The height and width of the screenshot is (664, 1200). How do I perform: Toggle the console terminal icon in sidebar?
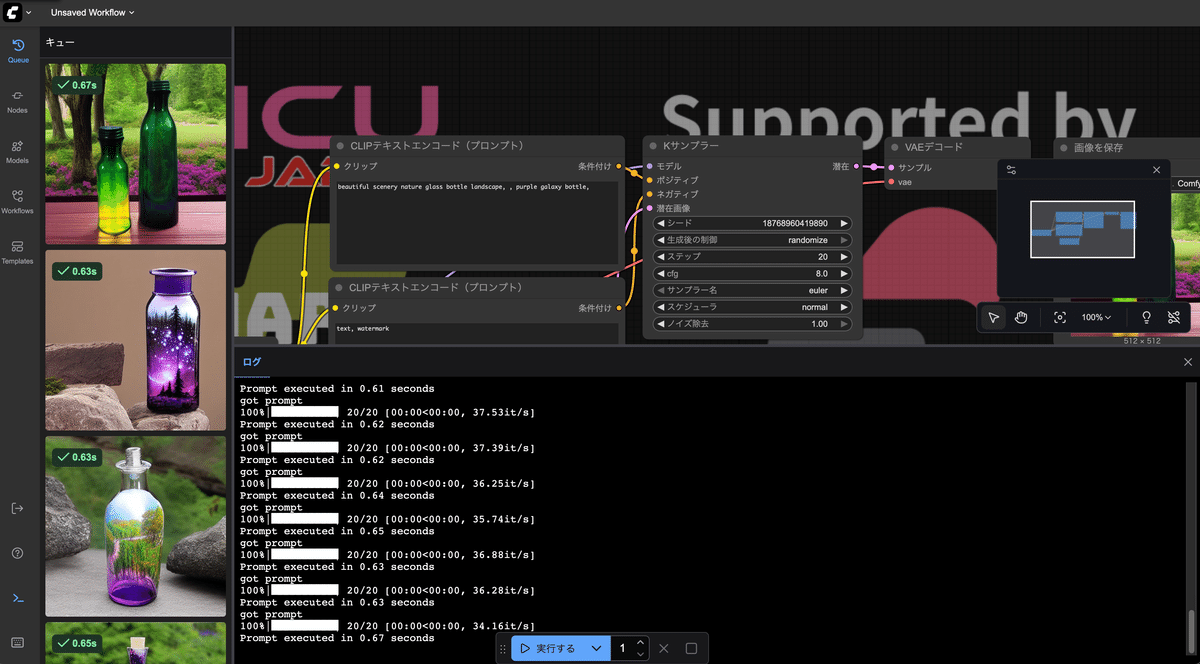18,598
